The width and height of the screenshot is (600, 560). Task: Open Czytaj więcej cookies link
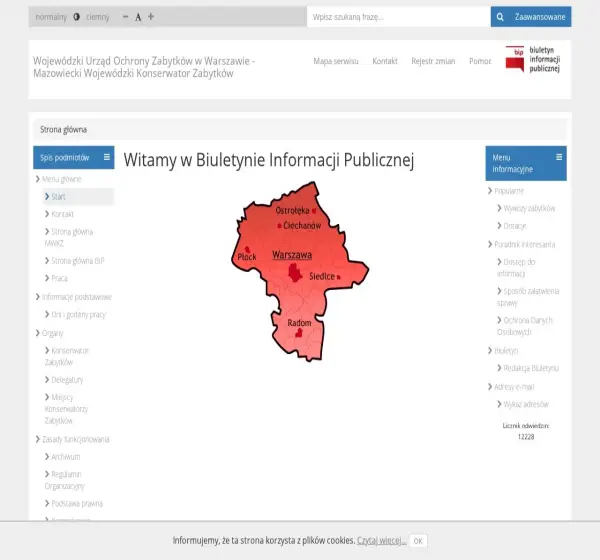(x=382, y=540)
